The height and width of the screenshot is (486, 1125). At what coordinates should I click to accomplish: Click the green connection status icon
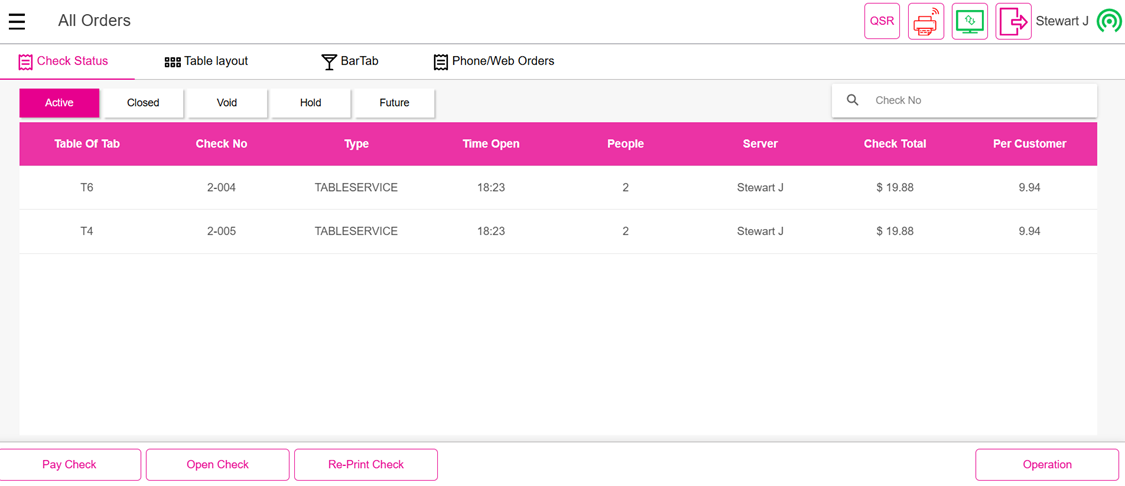tap(1109, 21)
